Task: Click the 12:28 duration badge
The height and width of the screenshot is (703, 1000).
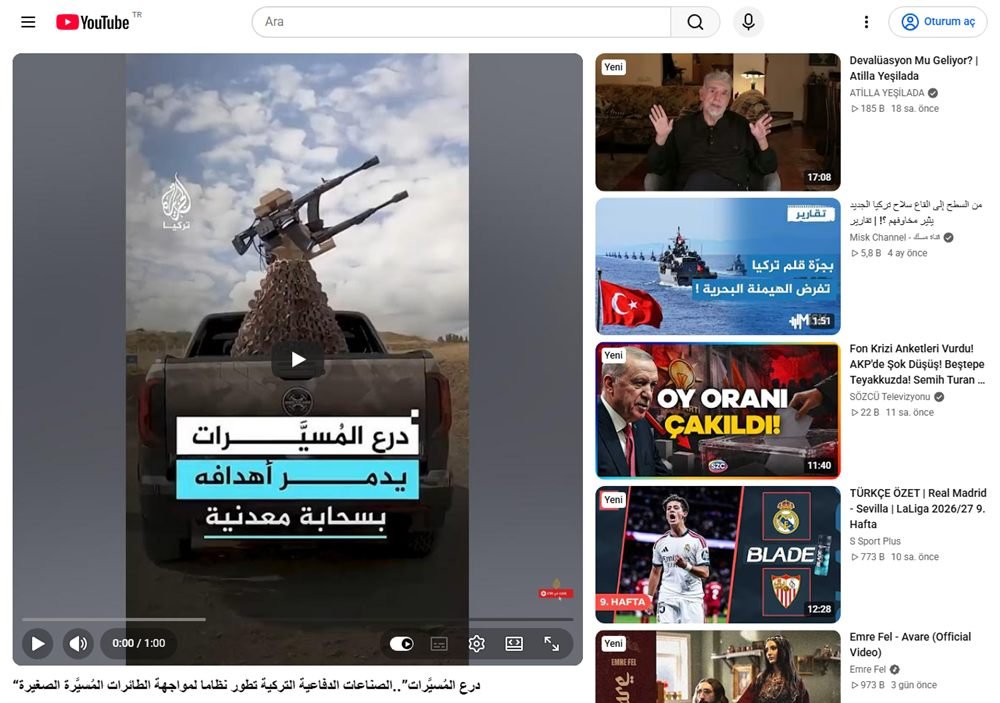Action: tap(819, 609)
